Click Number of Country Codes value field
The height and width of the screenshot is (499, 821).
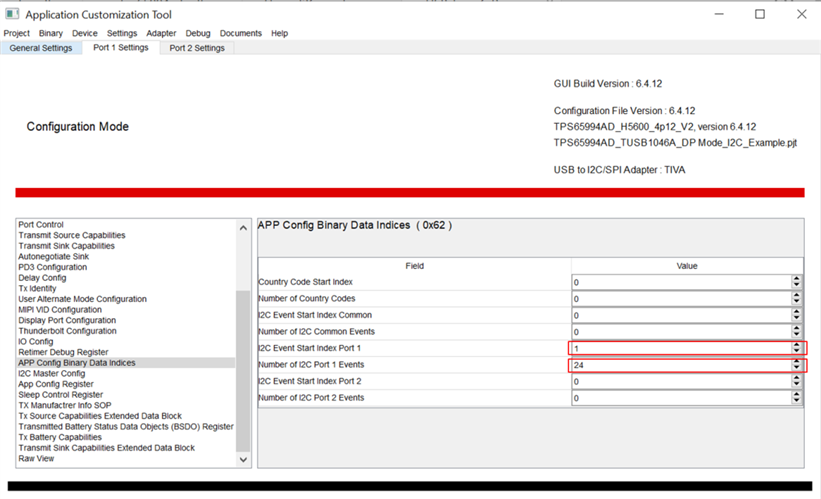click(681, 299)
